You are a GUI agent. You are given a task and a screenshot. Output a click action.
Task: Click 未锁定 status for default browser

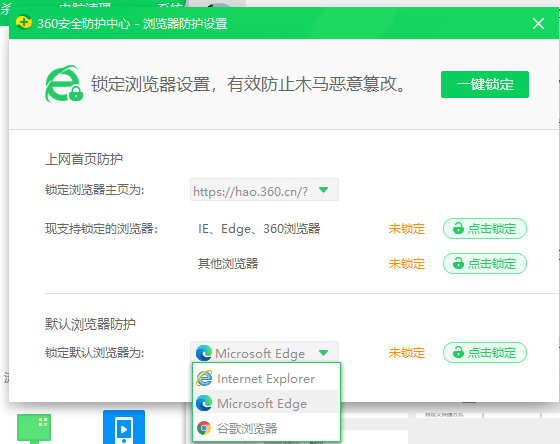[407, 353]
